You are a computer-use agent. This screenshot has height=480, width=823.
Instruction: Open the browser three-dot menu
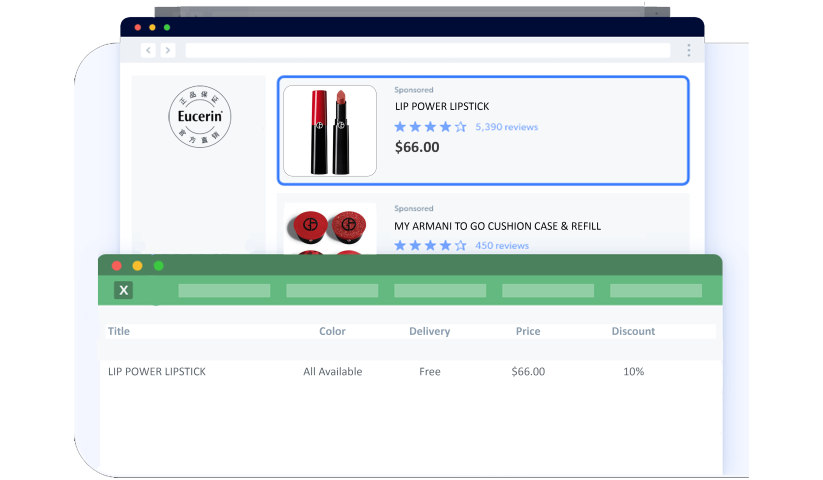(688, 50)
